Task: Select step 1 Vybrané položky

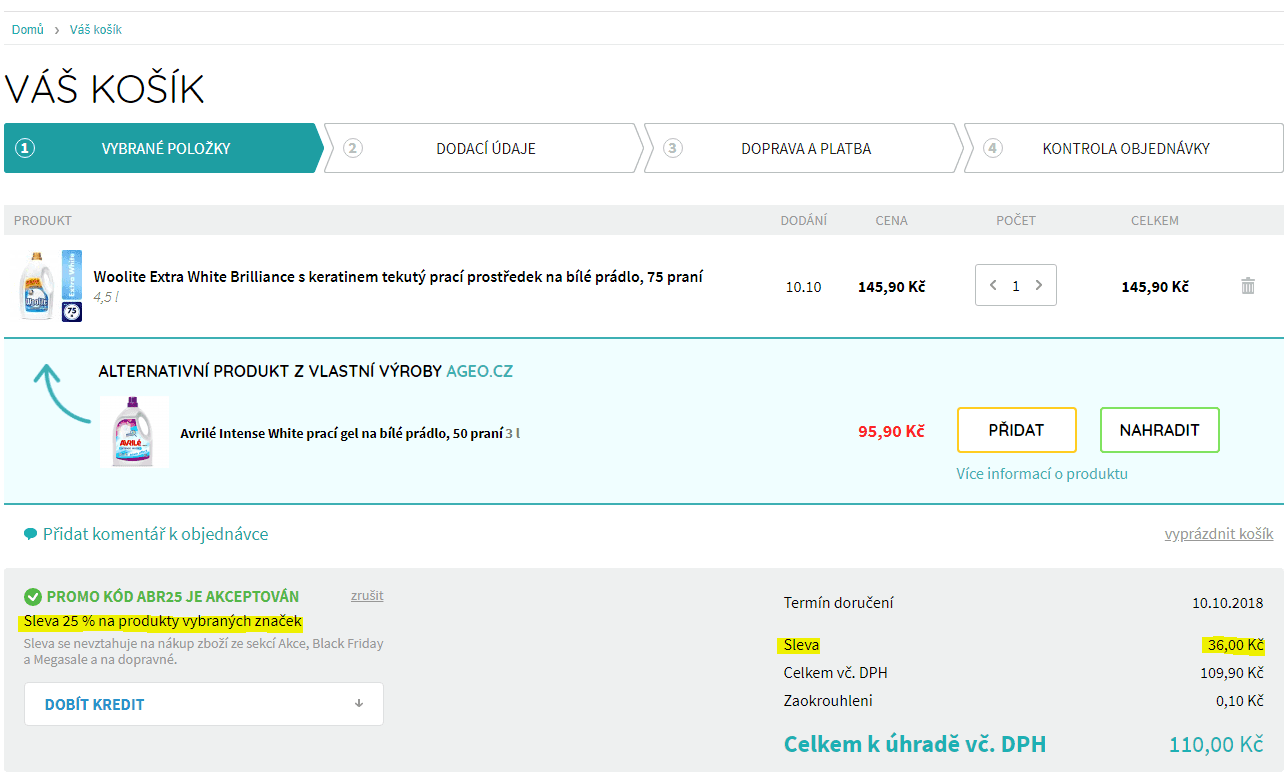Action: (164, 148)
